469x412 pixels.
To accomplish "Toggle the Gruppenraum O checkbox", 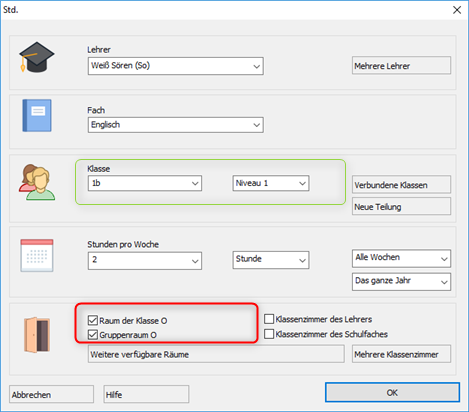I will click(x=92, y=335).
